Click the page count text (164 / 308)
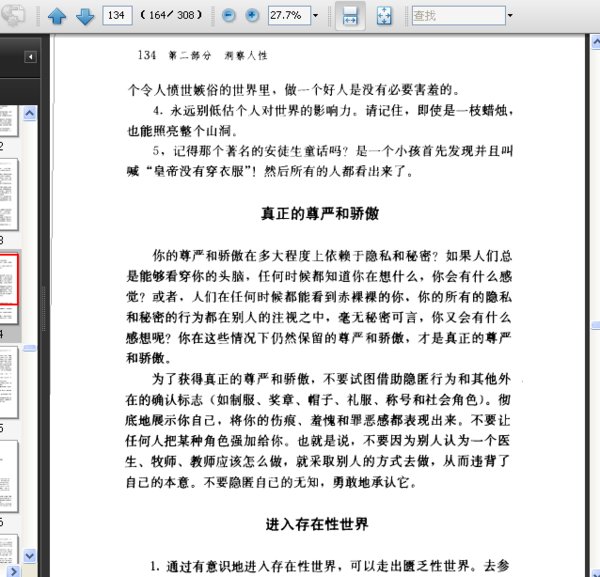Viewport: 600px width, 577px height. pyautogui.click(x=171, y=15)
